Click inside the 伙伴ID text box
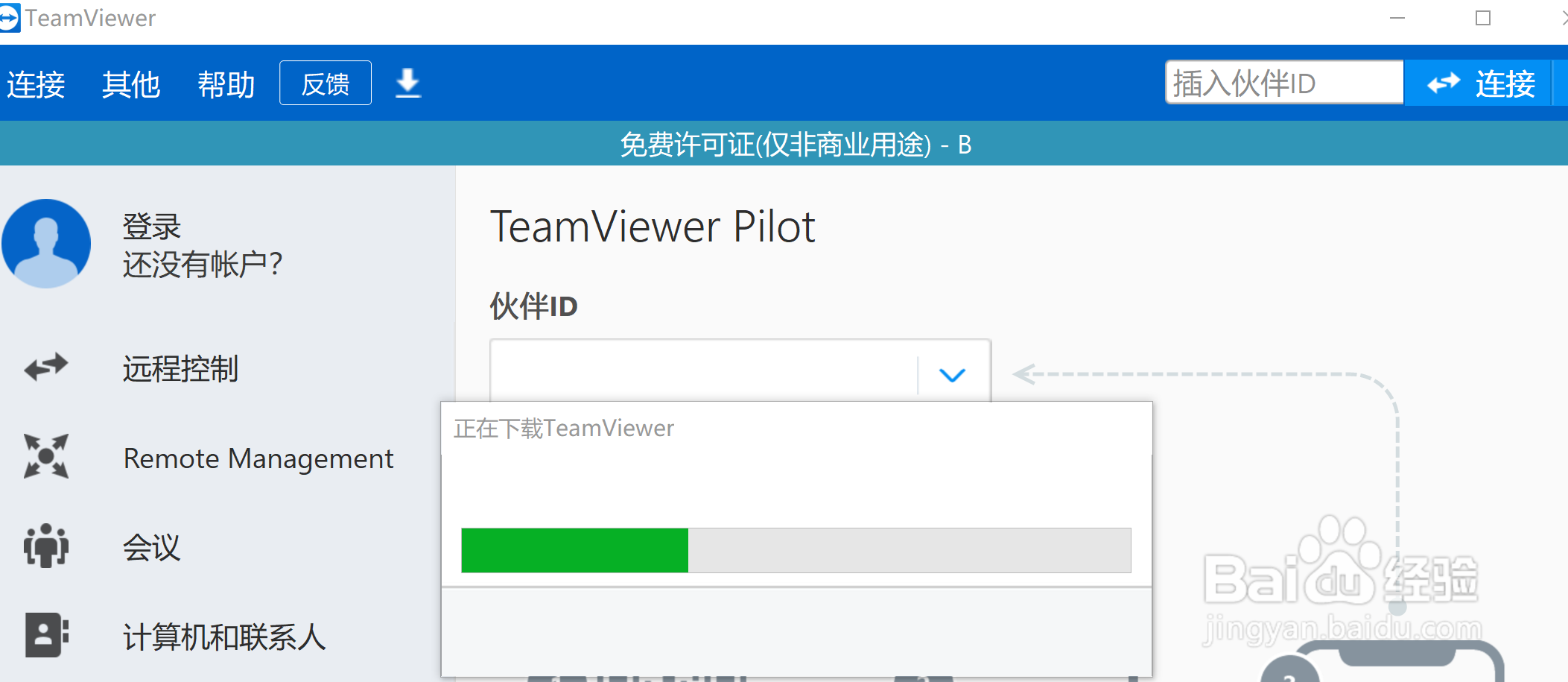This screenshot has height=682, width=1568. 704,371
